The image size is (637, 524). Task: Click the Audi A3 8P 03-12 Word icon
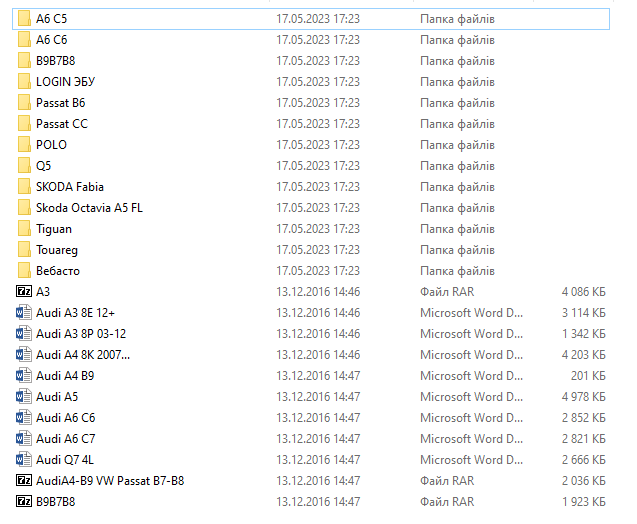[24, 334]
